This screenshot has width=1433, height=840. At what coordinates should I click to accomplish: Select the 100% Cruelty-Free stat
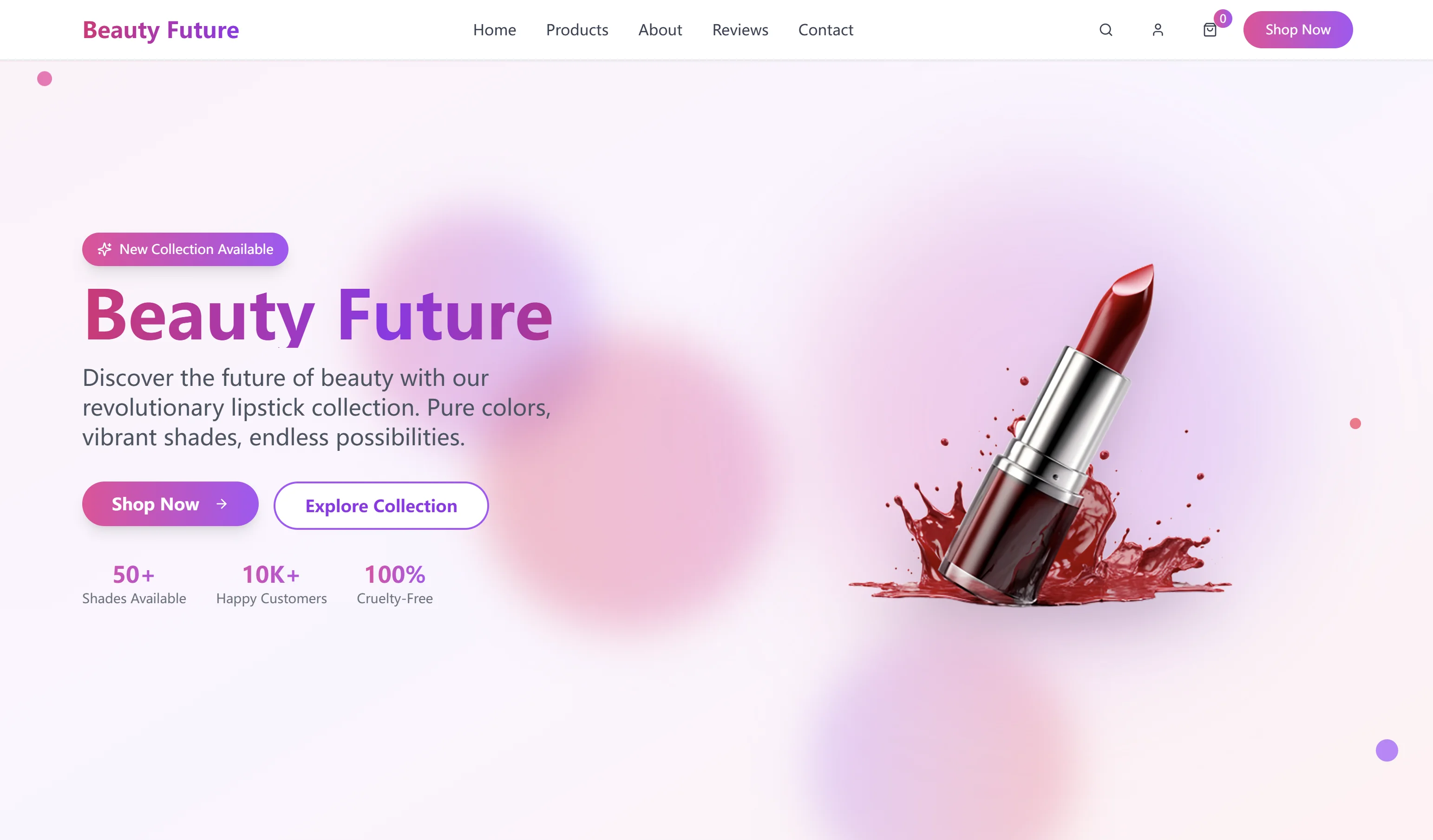(395, 584)
